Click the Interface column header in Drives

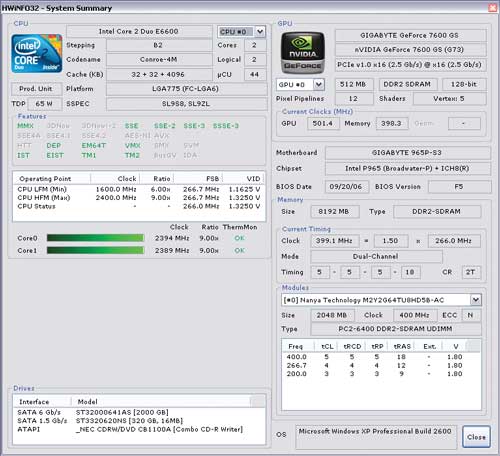tap(42, 402)
